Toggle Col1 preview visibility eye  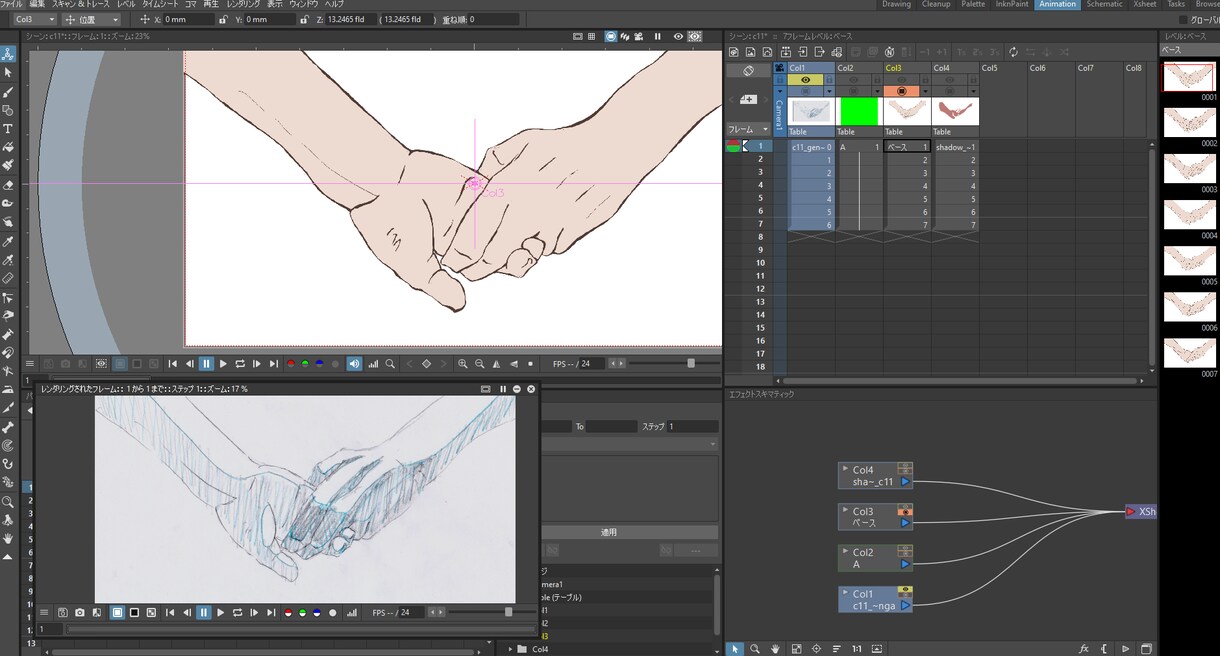pos(805,80)
